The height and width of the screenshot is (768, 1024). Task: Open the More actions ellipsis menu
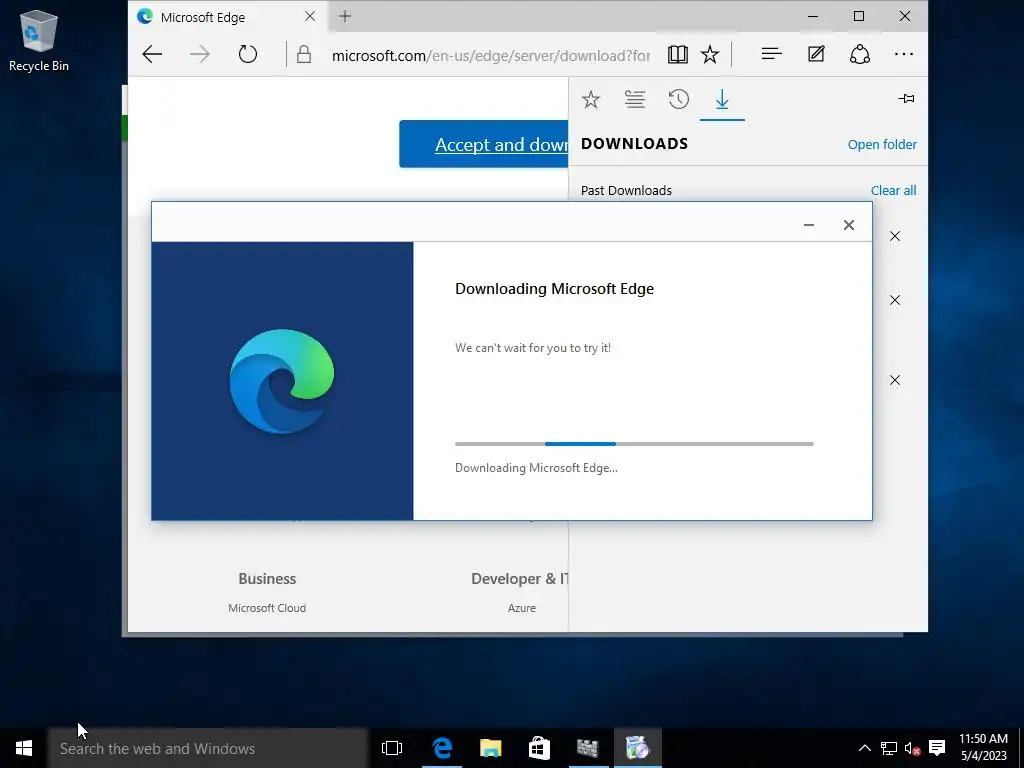(904, 54)
